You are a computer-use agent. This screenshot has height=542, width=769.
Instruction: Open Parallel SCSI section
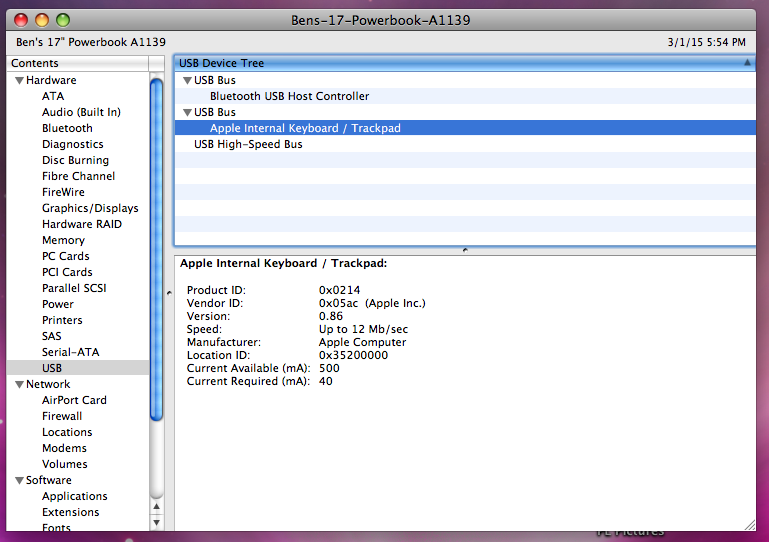74,288
